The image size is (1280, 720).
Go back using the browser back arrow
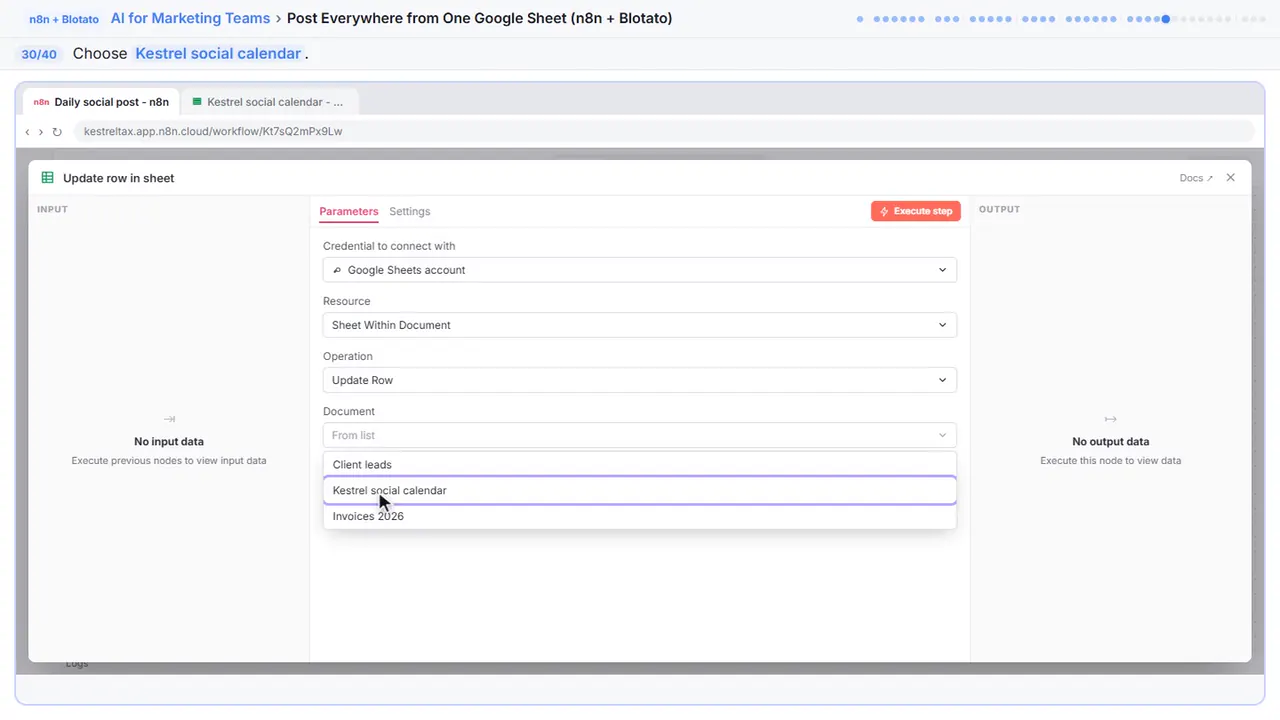[x=27, y=132]
